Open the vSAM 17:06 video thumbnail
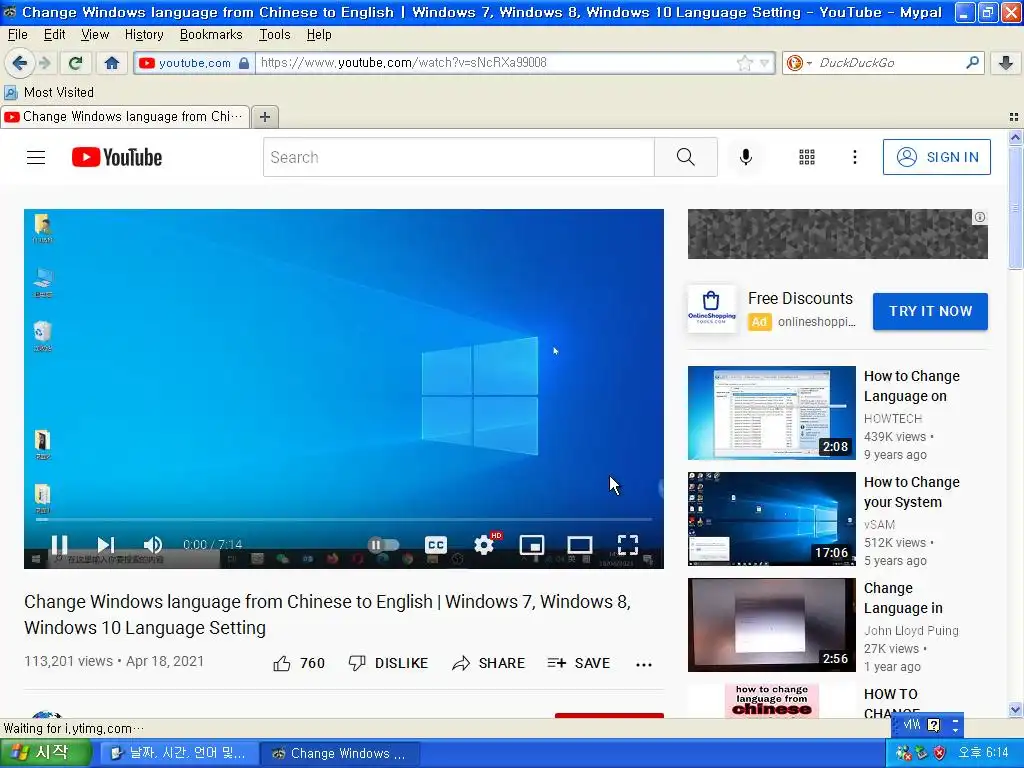Screen dimensions: 1024x768 pyautogui.click(x=771, y=518)
